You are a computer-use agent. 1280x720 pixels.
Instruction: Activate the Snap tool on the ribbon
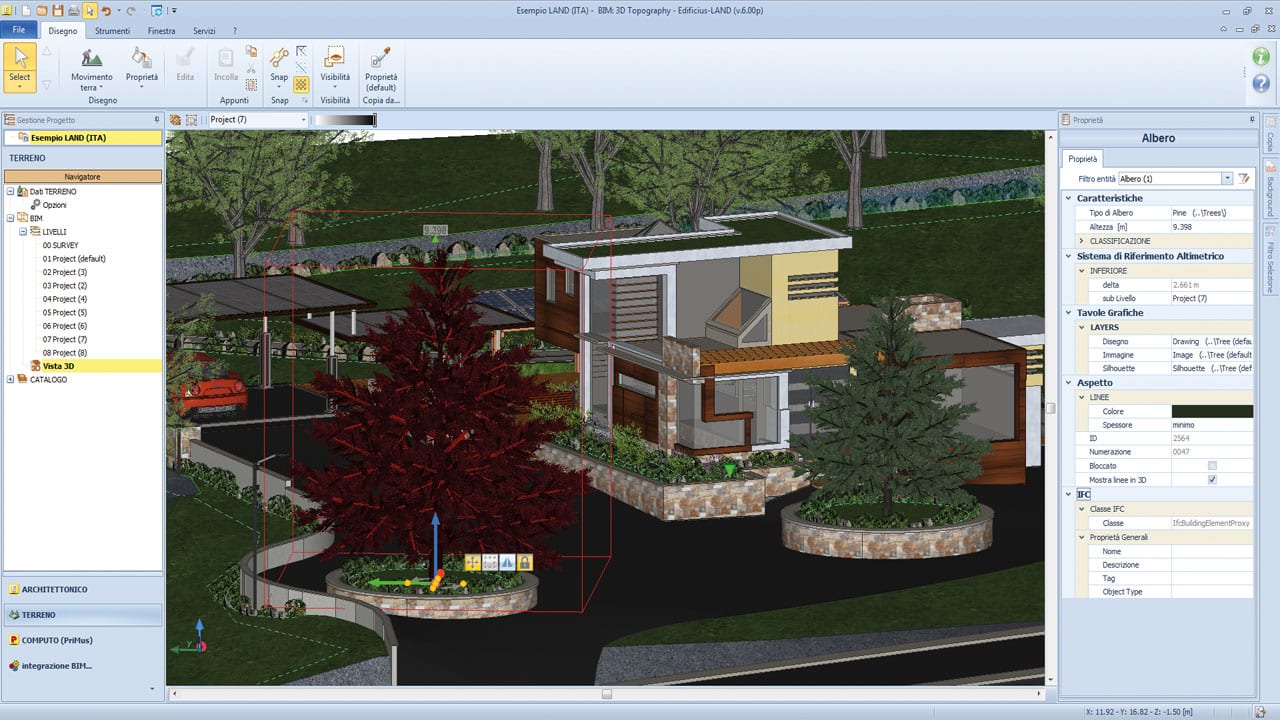[279, 62]
